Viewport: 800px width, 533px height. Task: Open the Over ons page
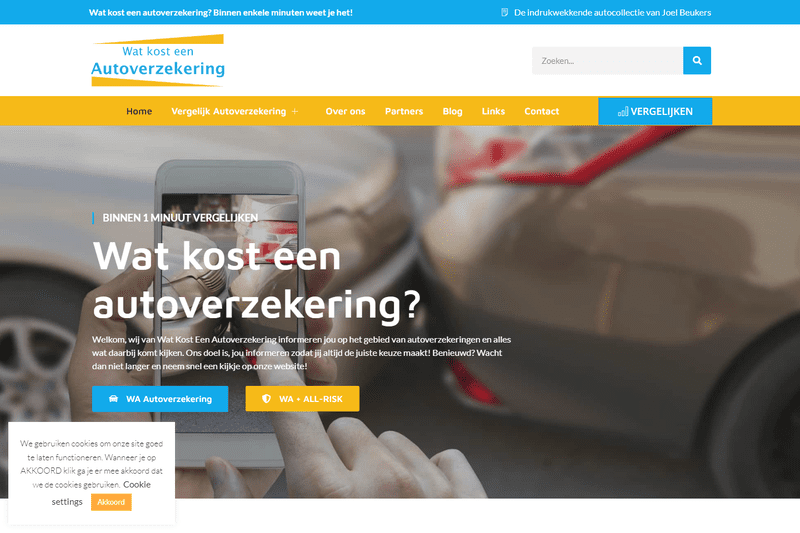tap(345, 111)
